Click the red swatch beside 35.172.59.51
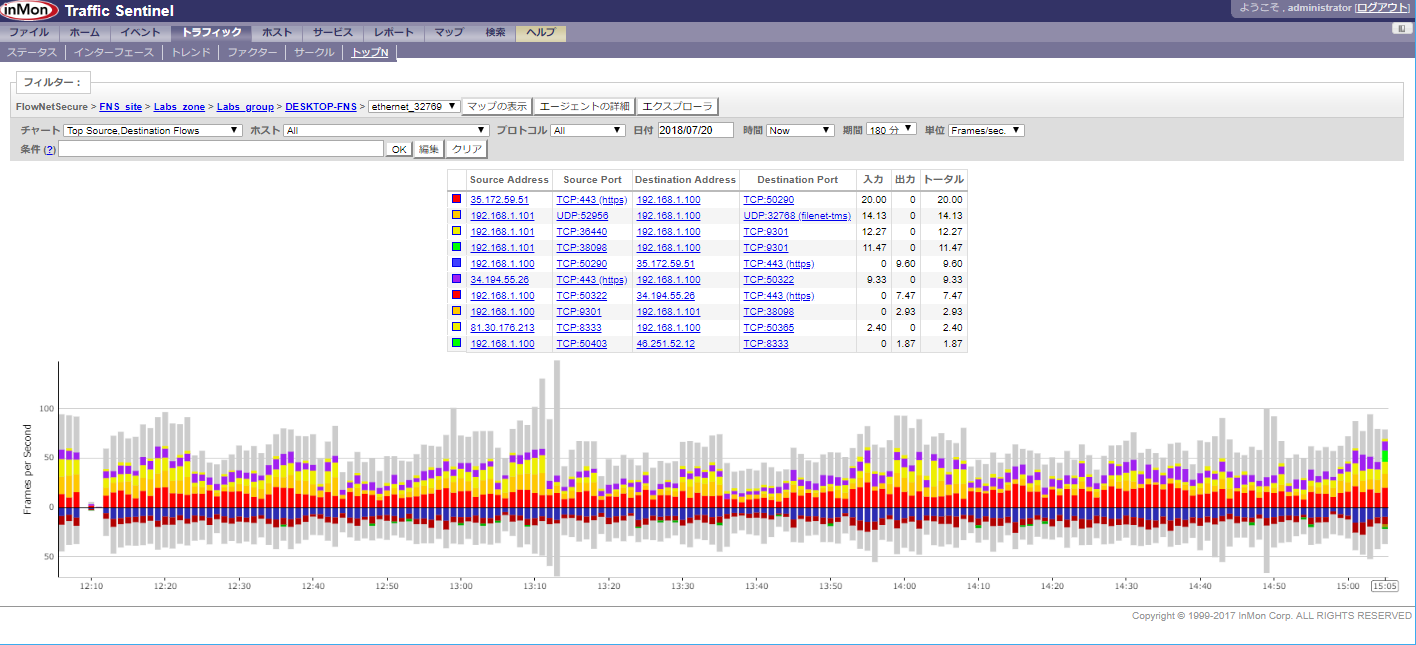The image size is (1416, 645). 456,200
